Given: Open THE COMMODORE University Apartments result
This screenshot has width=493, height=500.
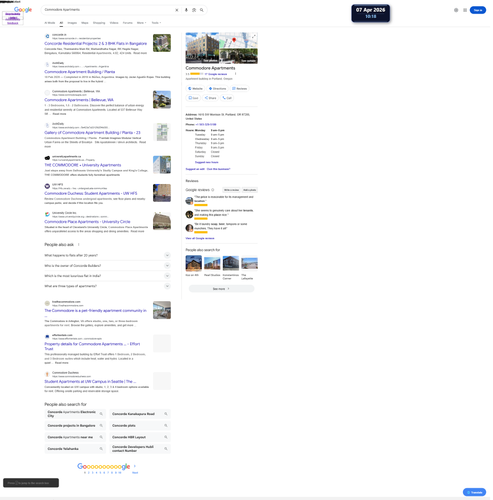Looking at the screenshot, I should tap(83, 165).
